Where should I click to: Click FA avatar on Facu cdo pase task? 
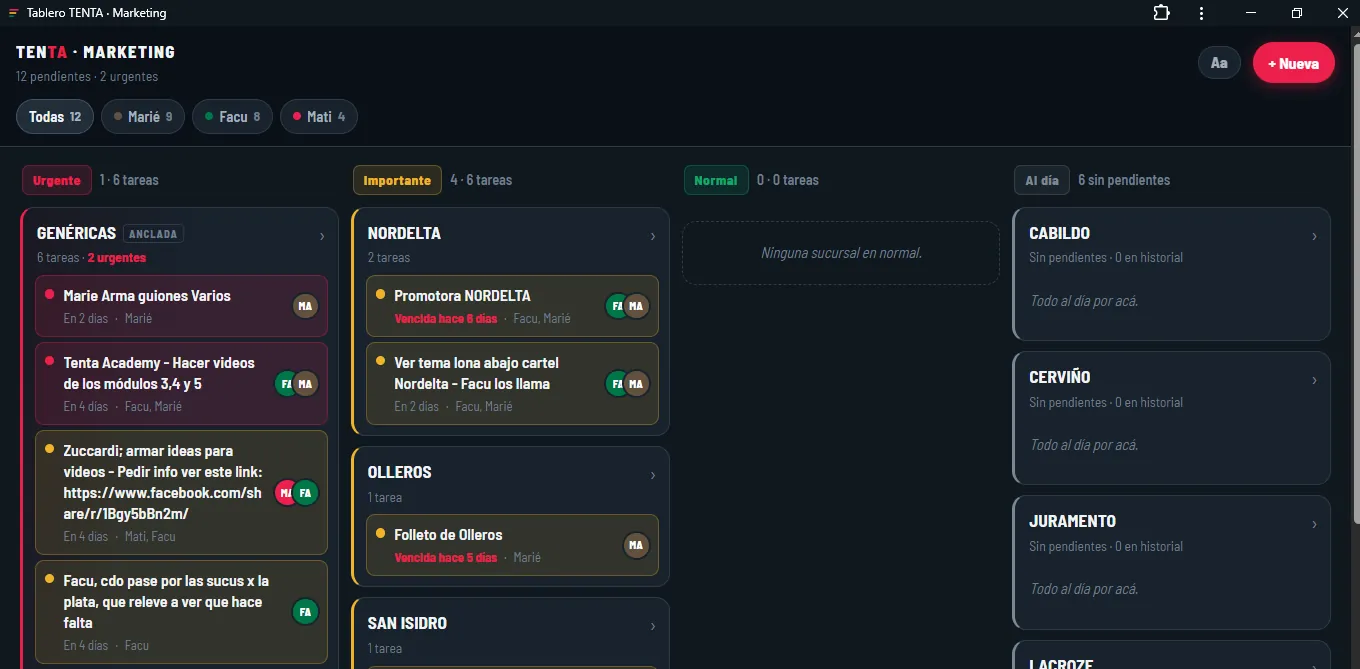click(305, 612)
